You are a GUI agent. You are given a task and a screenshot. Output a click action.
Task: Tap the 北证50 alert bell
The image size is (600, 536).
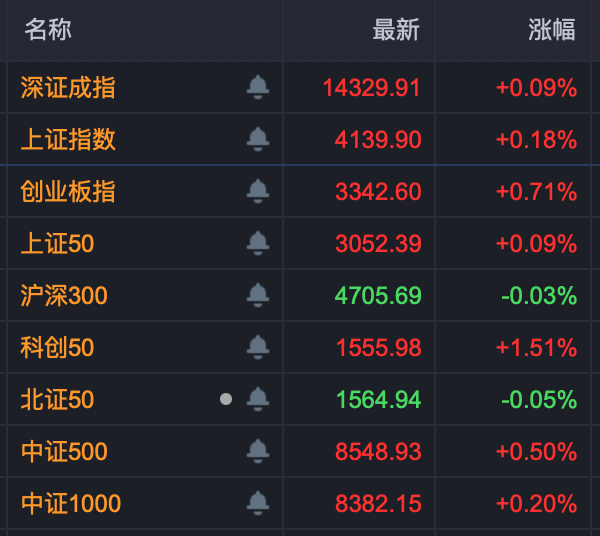tap(258, 399)
